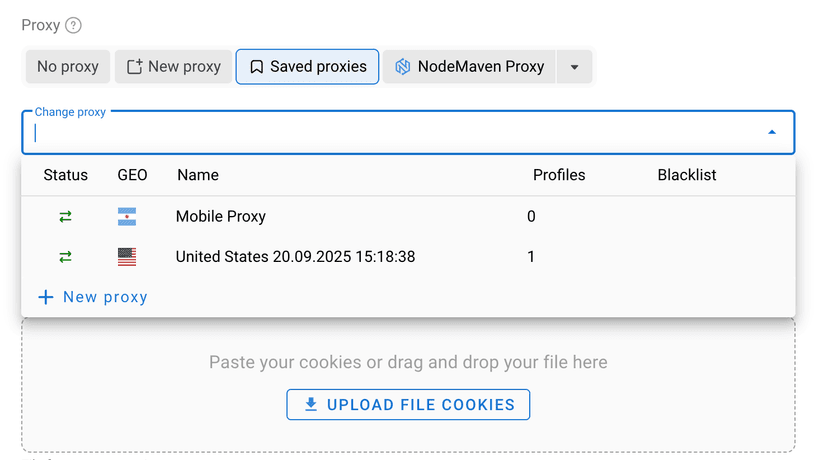Click the Proxy help question mark icon
This screenshot has width=828, height=460.
(74, 26)
